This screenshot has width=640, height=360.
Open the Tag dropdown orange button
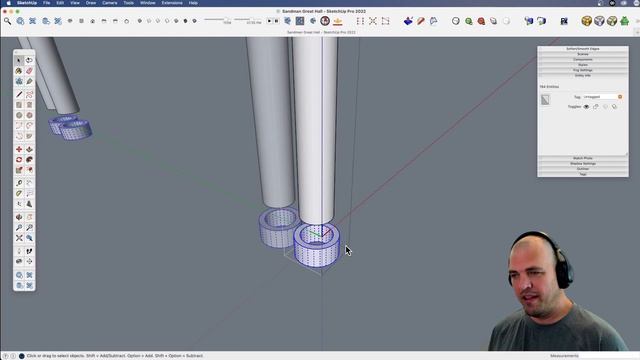(620, 97)
